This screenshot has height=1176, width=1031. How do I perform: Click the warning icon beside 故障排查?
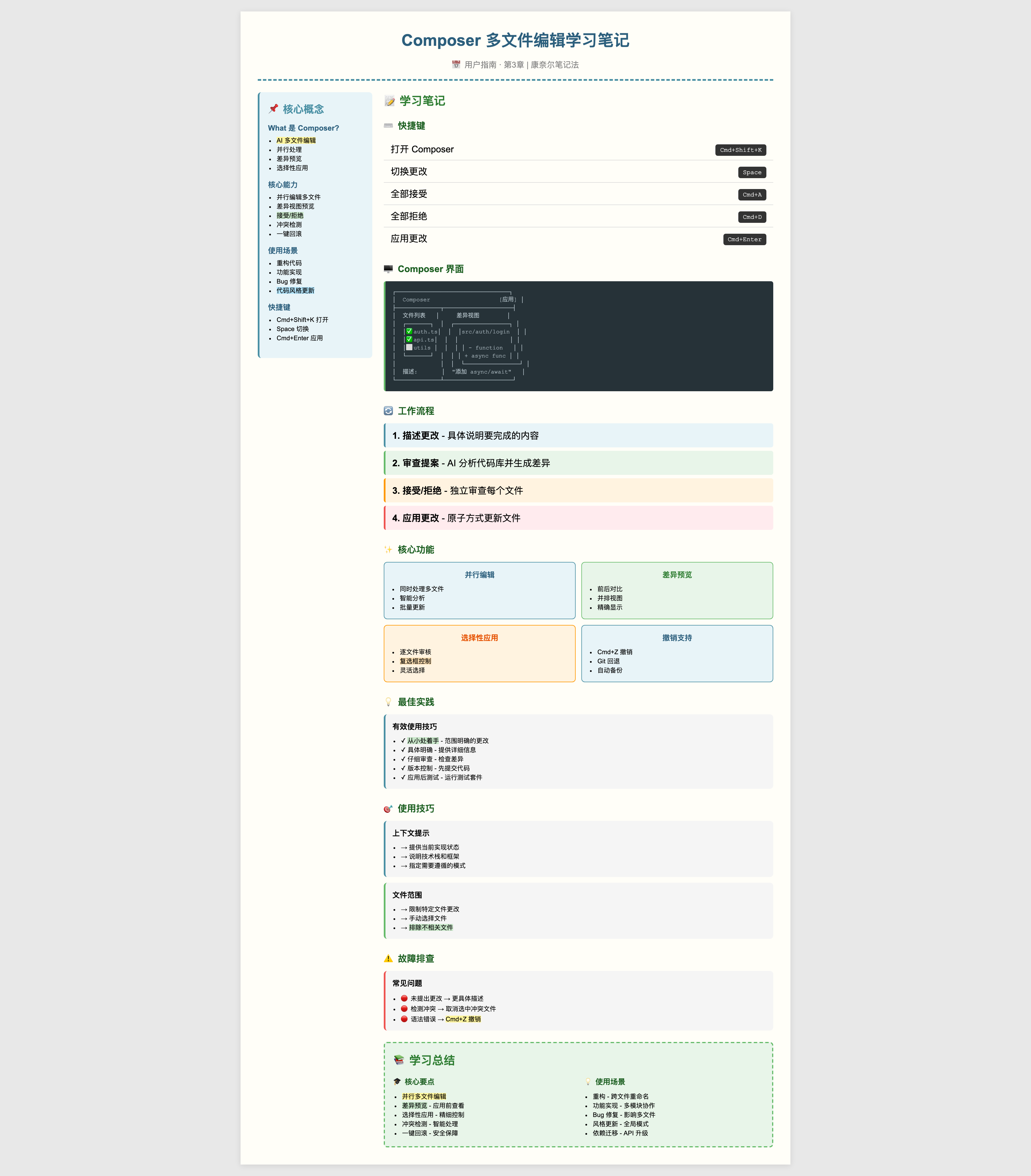pos(388,959)
